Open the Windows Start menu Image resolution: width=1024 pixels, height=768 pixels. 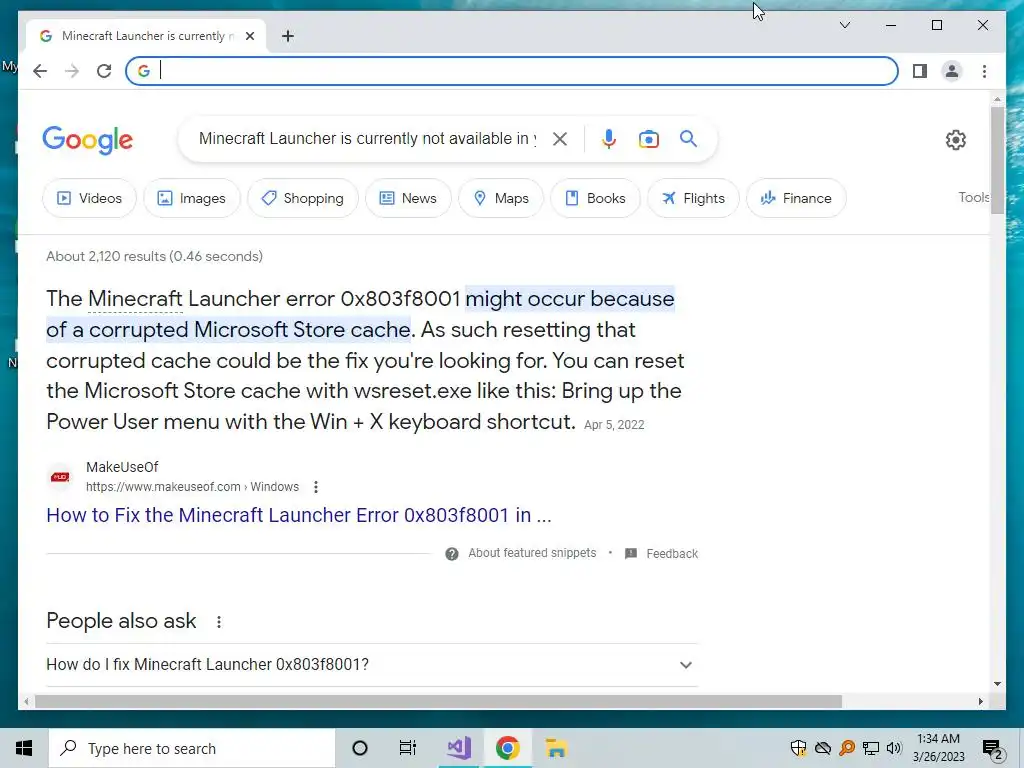24,748
